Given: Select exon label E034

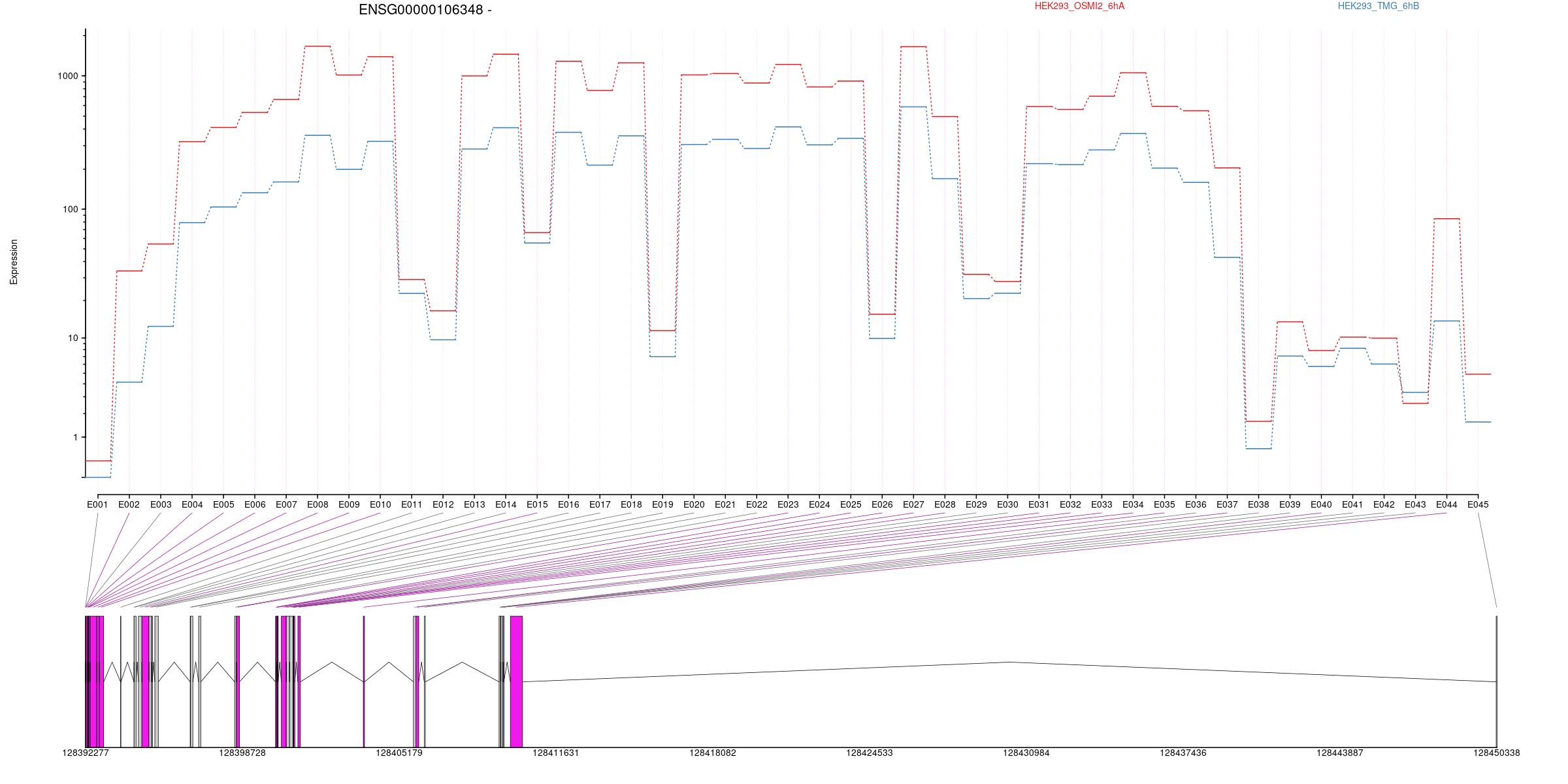Looking at the screenshot, I should [x=1133, y=504].
